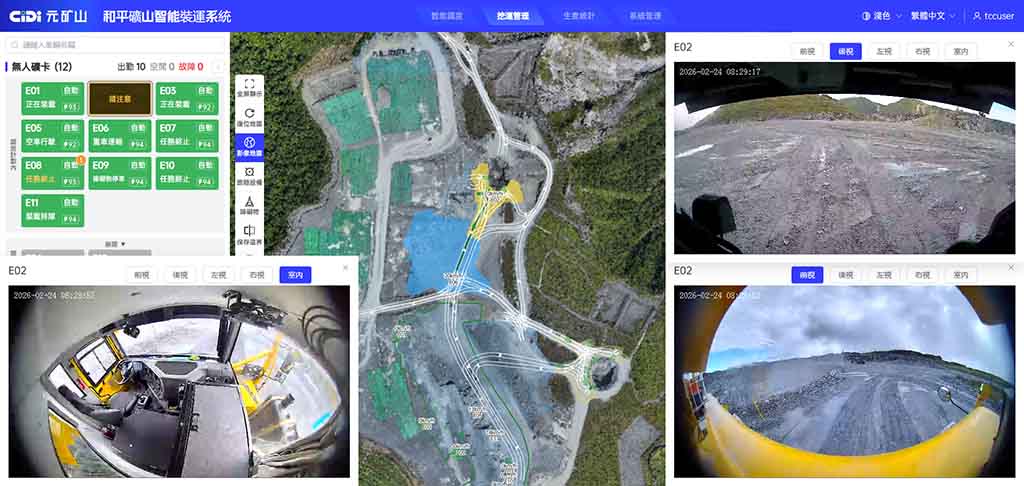Screen dimensions: 1024x486
Task: Select the obstacle cone icon on map toolbar
Action: click(x=249, y=201)
